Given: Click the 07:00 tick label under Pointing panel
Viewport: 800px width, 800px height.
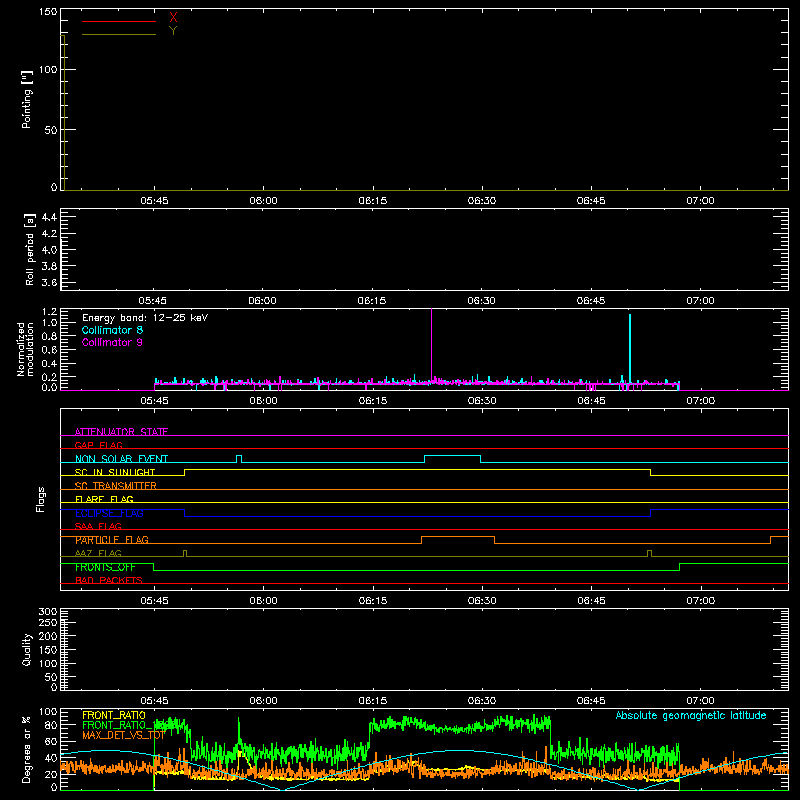Looking at the screenshot, I should coord(701,201).
